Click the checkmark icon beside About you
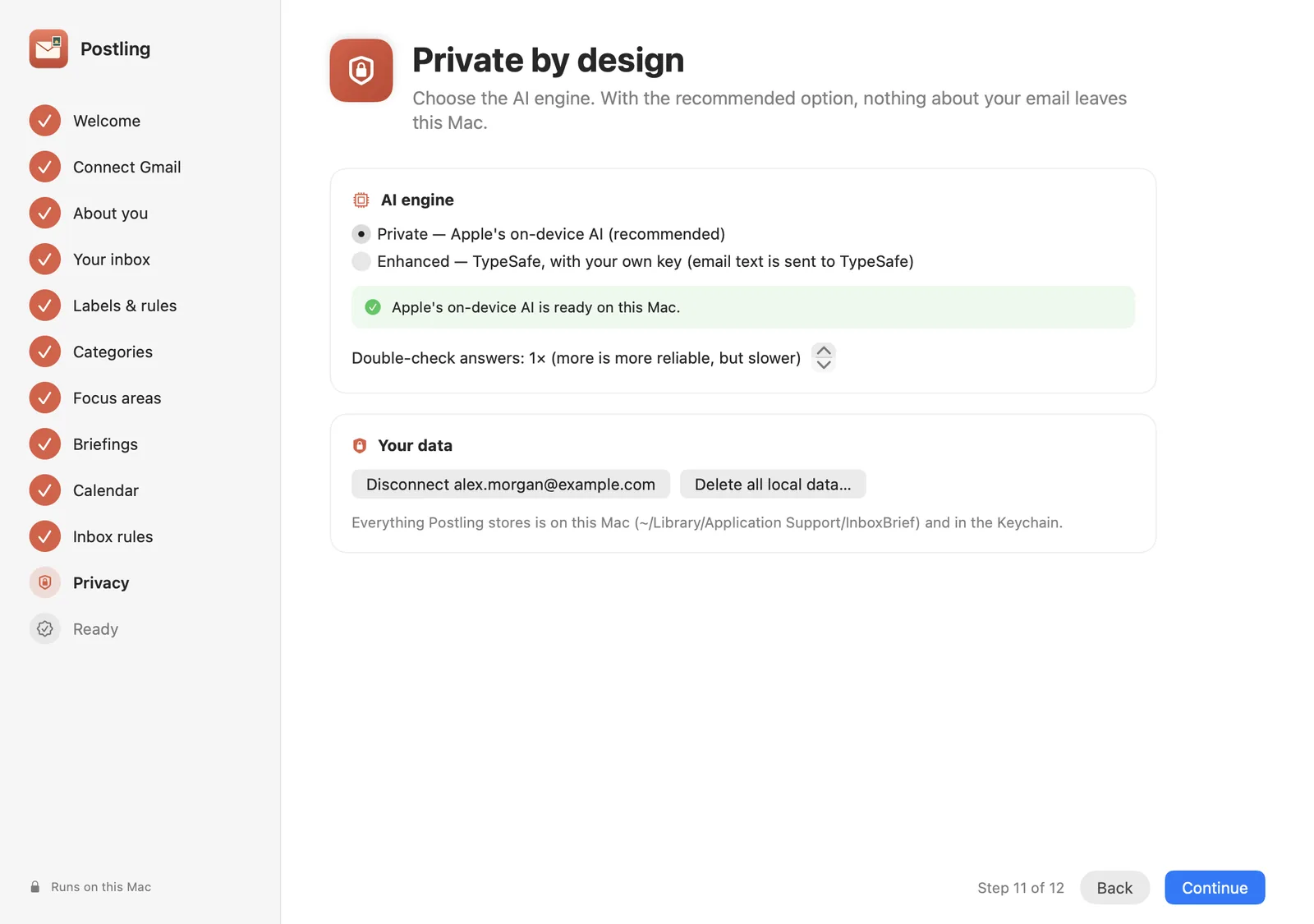Viewport: 1314px width, 924px height. (45, 213)
